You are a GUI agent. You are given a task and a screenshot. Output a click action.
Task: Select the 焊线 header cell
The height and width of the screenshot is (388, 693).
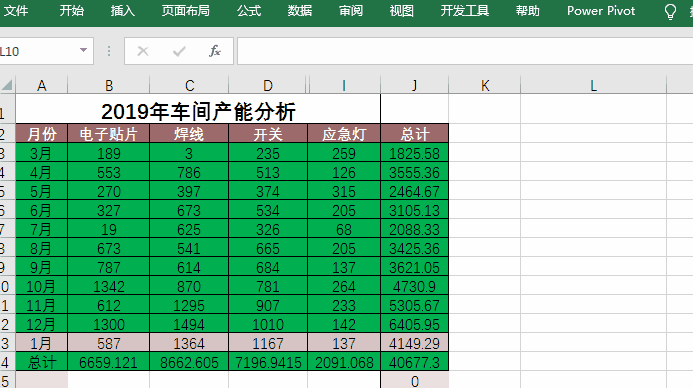click(189, 133)
